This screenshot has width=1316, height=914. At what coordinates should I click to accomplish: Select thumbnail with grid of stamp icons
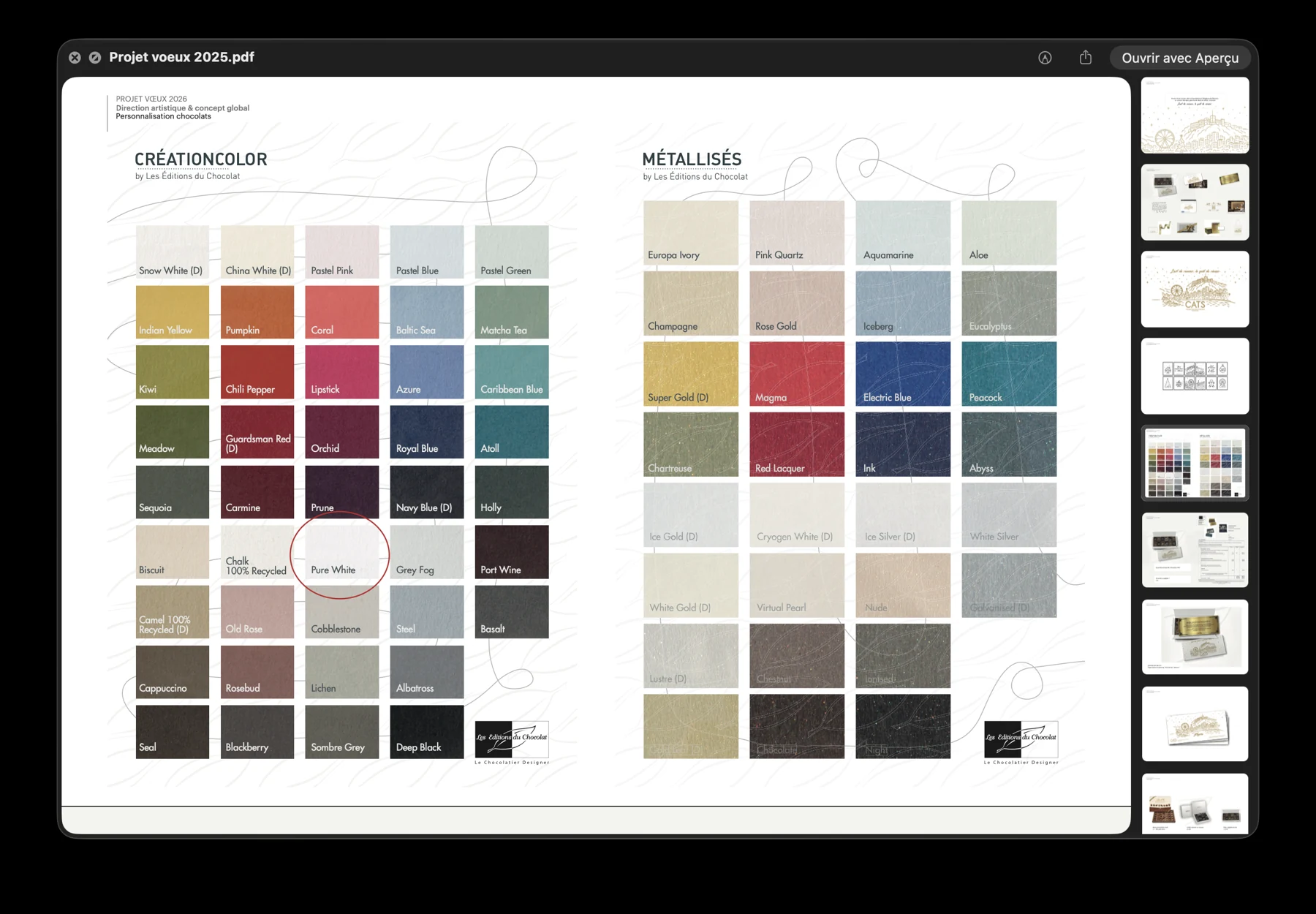[1195, 377]
